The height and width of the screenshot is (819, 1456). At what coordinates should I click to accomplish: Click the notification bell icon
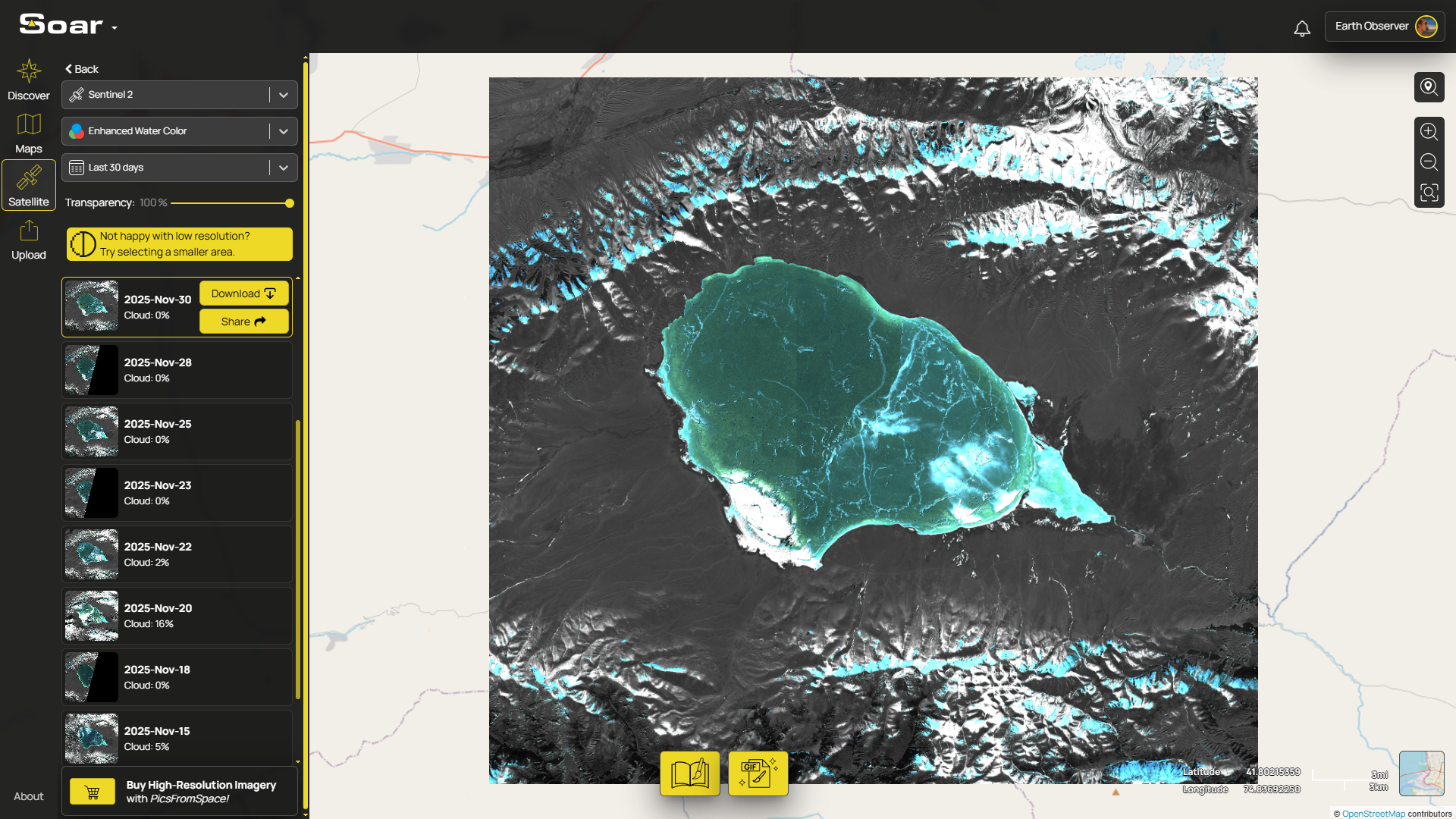1302,27
